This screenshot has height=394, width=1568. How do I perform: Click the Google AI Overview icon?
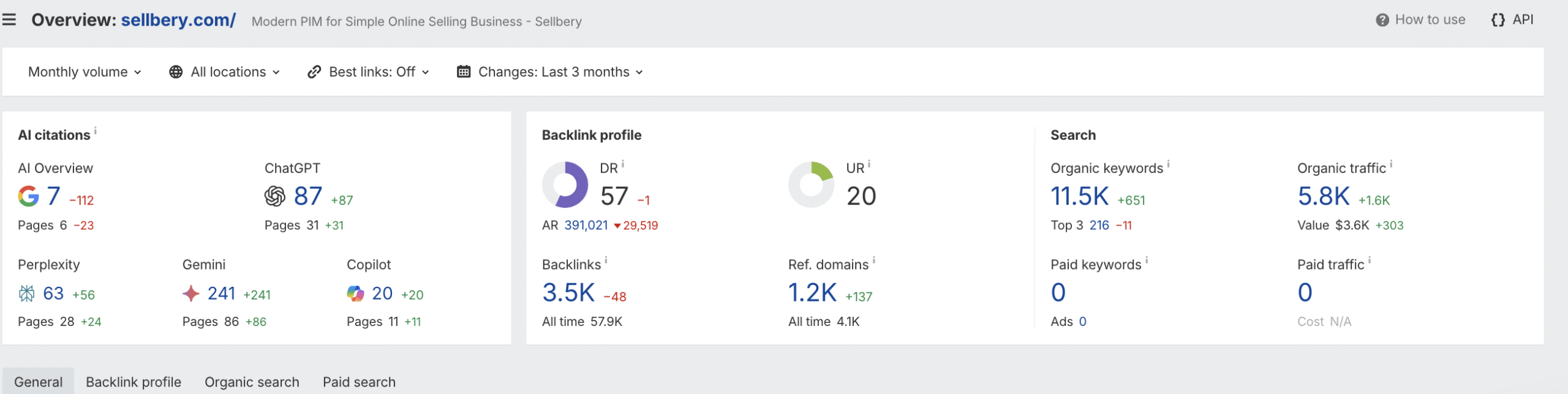click(x=28, y=197)
